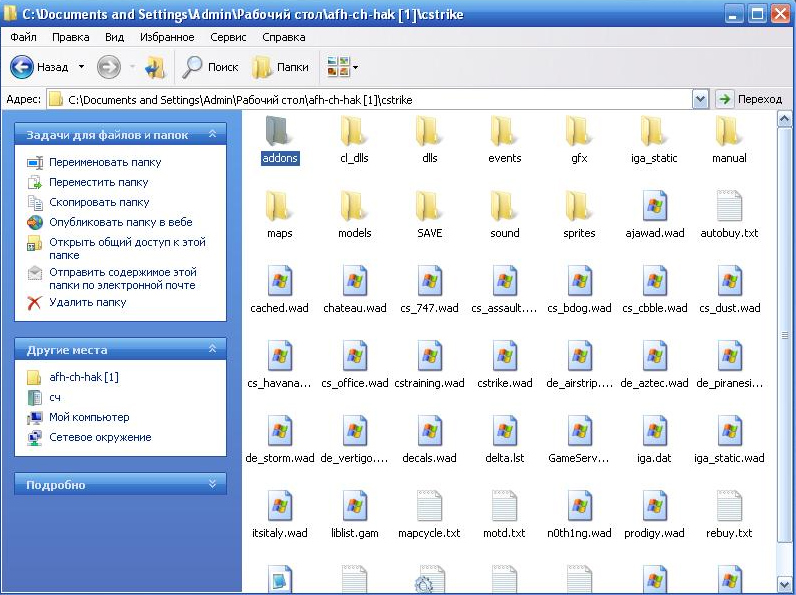Select the cl_dlls folder

pos(354,138)
